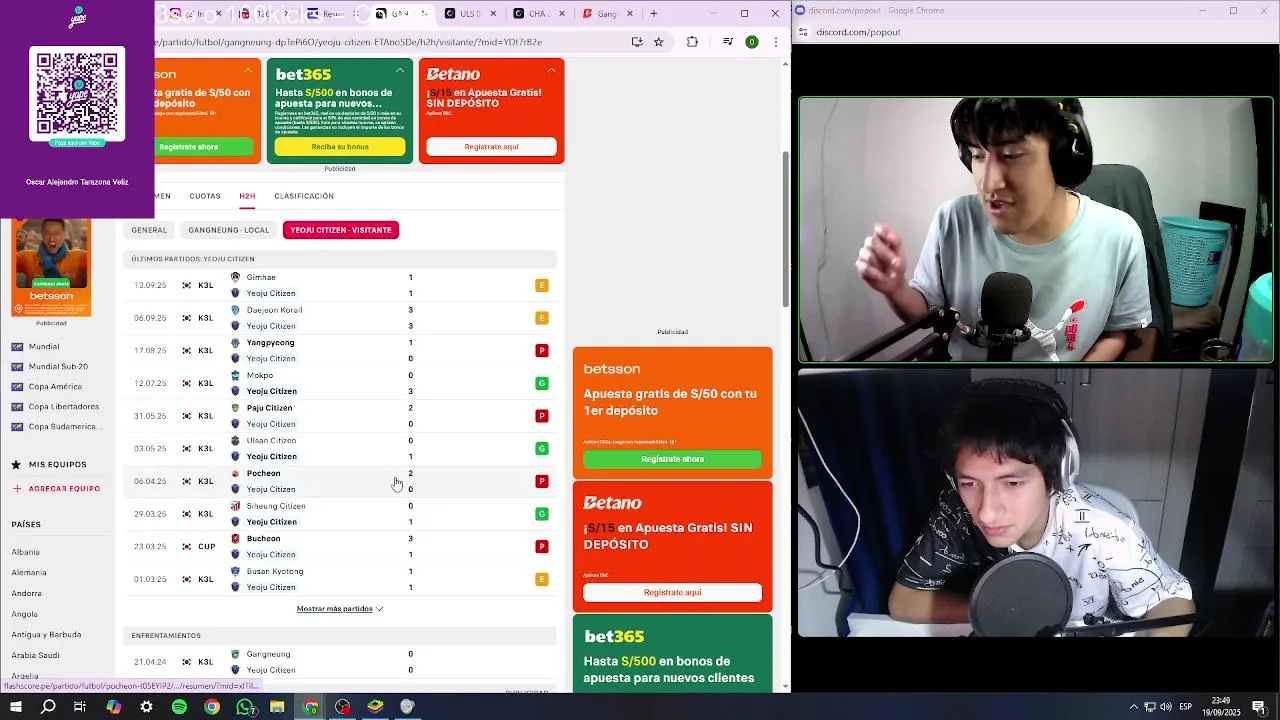
Task: Select the GANGNEUNG - LOCAL filter
Action: [229, 230]
